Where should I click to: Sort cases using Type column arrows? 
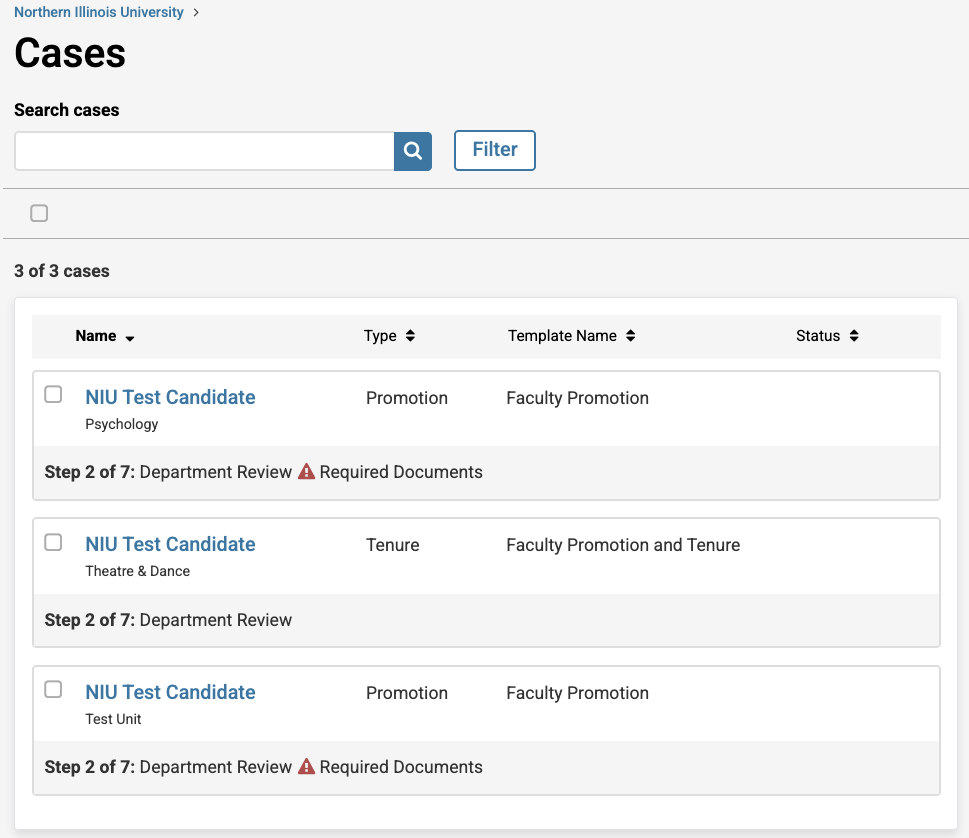410,336
